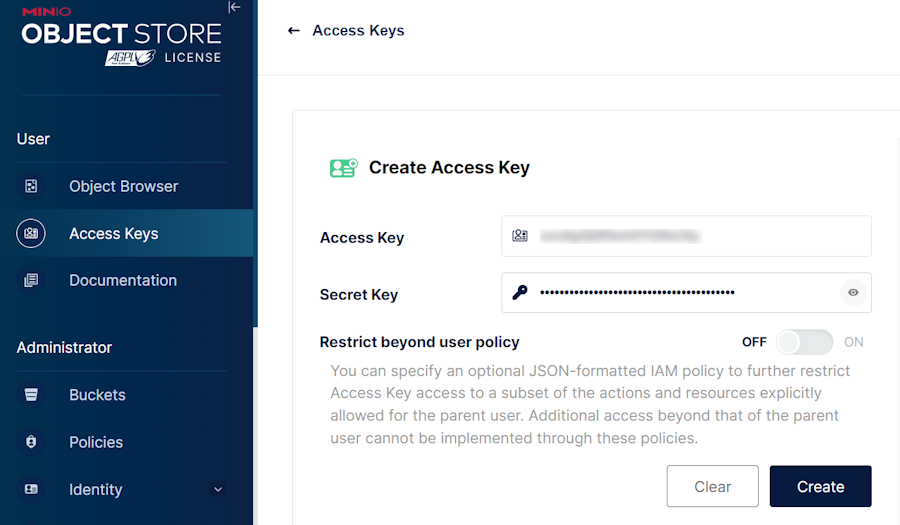Click the Identity sidebar icon
Viewport: 900px width, 525px height.
pos(31,490)
